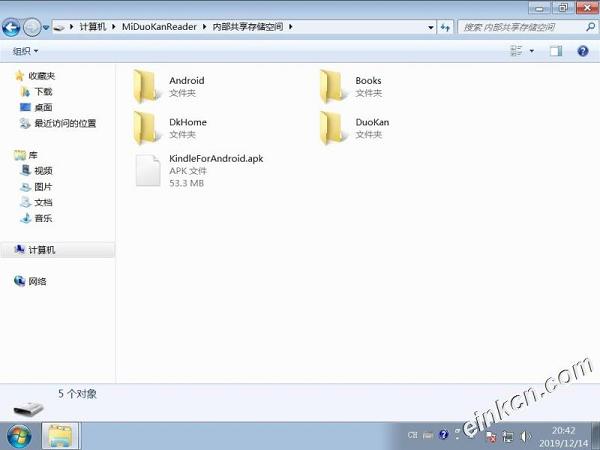Open the 文档 library
The height and width of the screenshot is (450, 600).
43,202
